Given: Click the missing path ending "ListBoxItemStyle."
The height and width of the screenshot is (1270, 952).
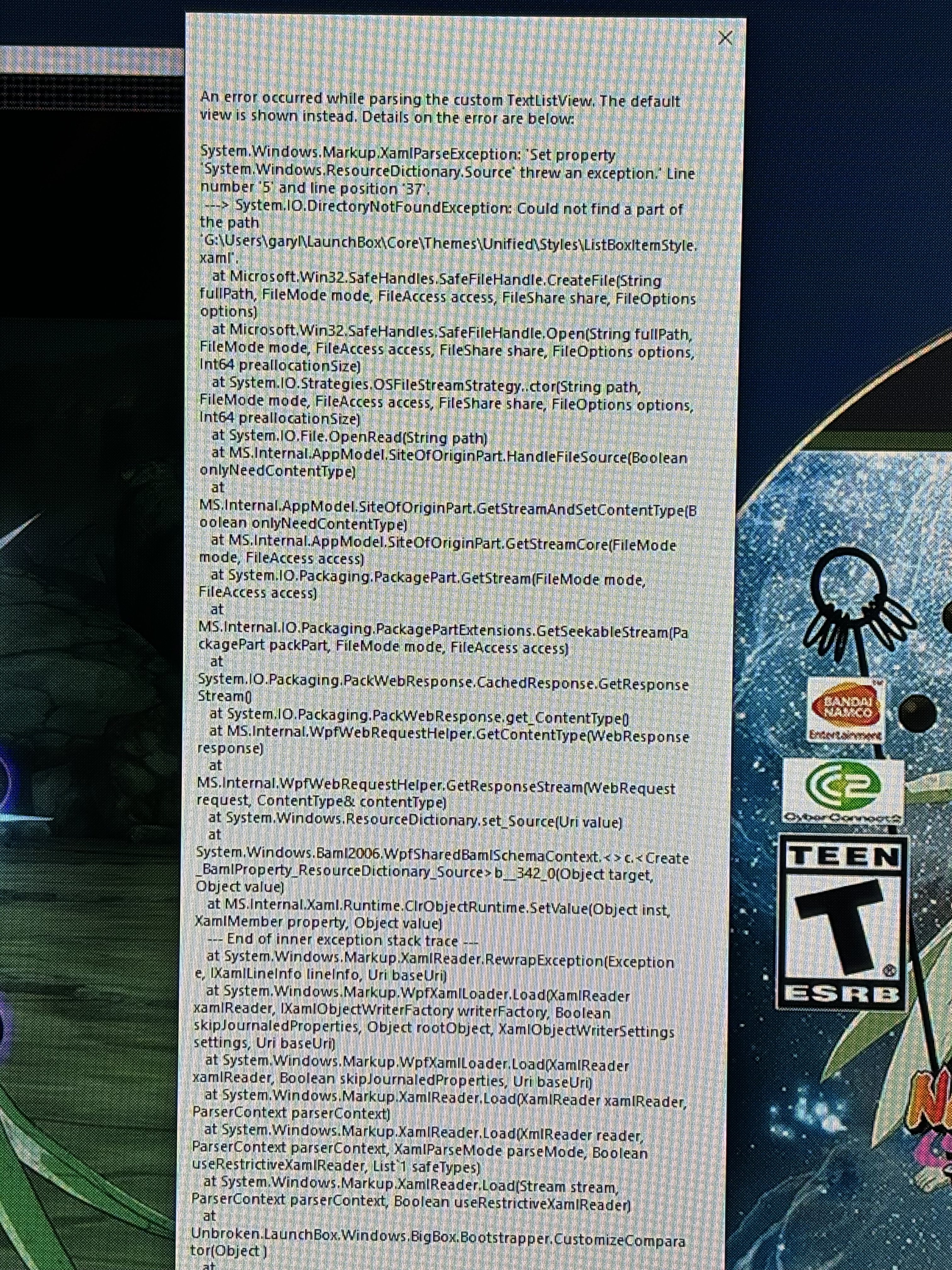Looking at the screenshot, I should tap(449, 243).
